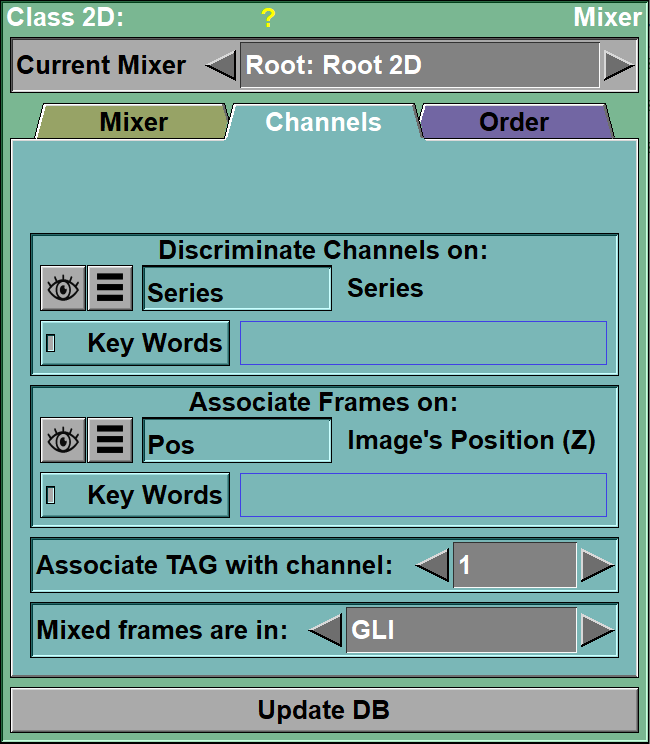Switch to the Mixer tab
The height and width of the screenshot is (744, 650).
coord(134,122)
